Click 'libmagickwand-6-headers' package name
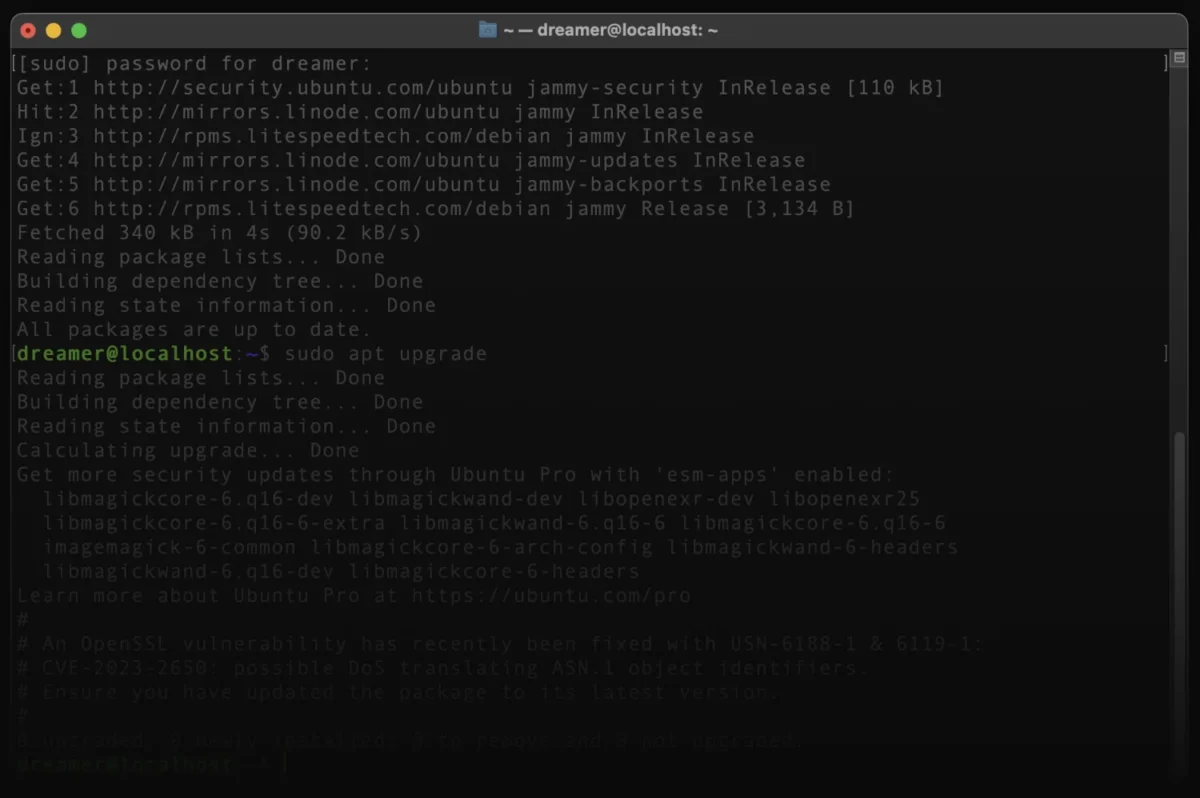Screen dimensions: 1200x798 [x=813, y=547]
